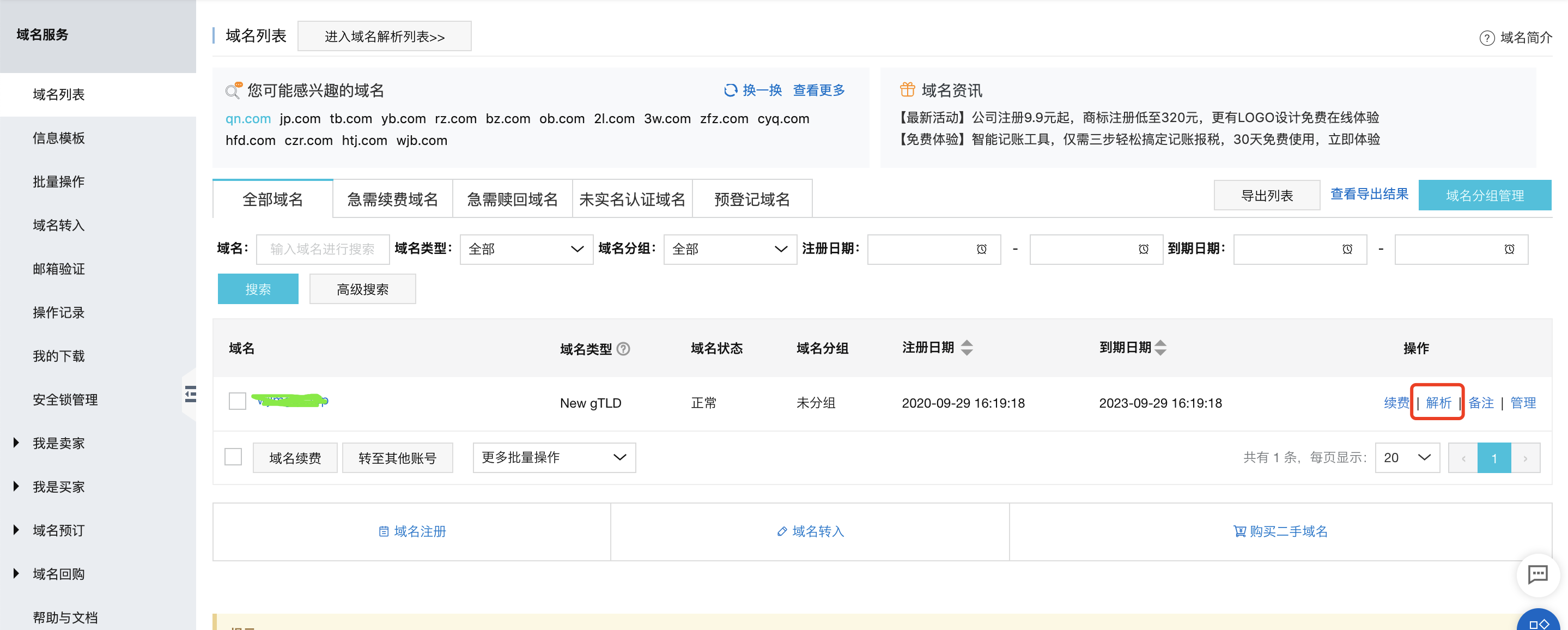Viewport: 1568px width, 630px height.
Task: Click the refresh icon next to 换一换
Action: point(730,90)
